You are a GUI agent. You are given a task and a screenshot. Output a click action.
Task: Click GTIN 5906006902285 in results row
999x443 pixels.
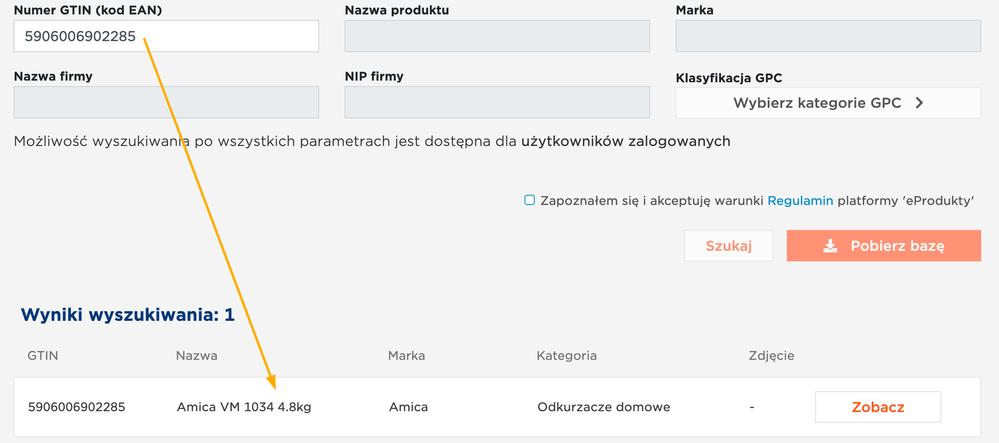tap(77, 407)
